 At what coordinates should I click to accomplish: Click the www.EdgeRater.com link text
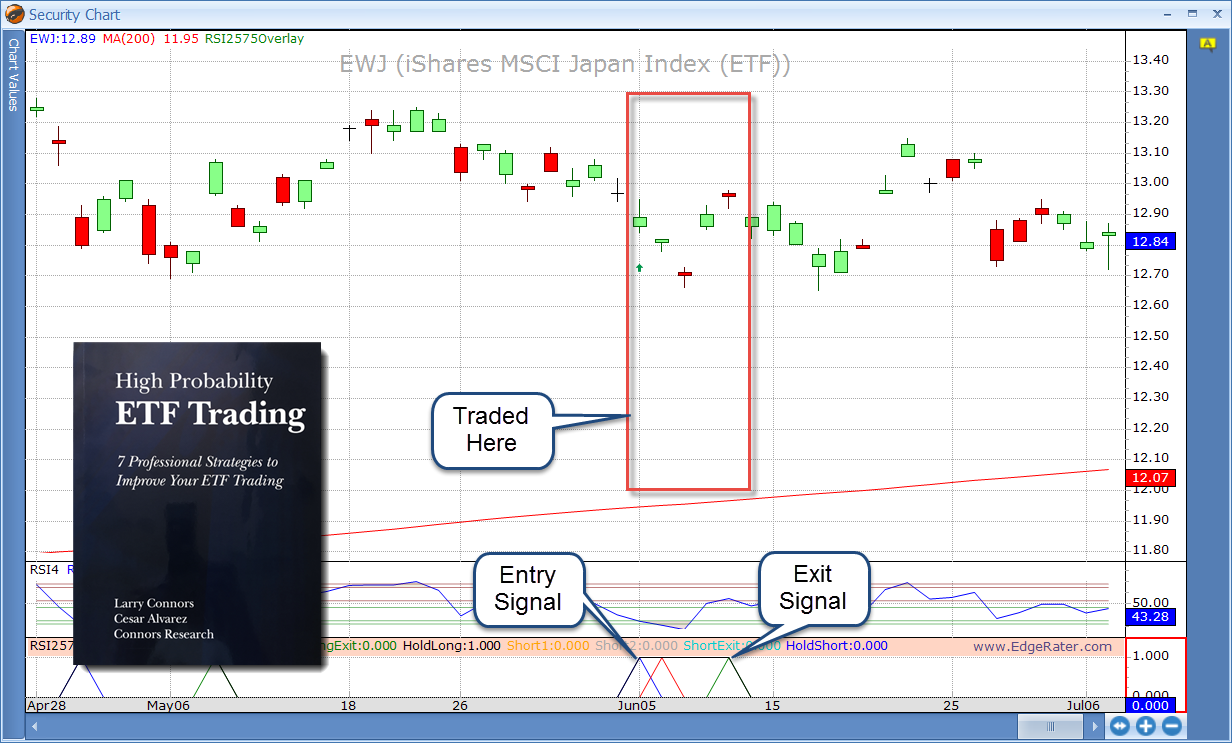click(1042, 646)
